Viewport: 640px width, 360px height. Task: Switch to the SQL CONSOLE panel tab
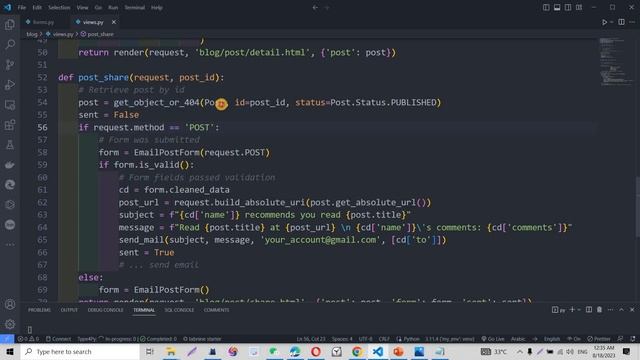point(179,310)
